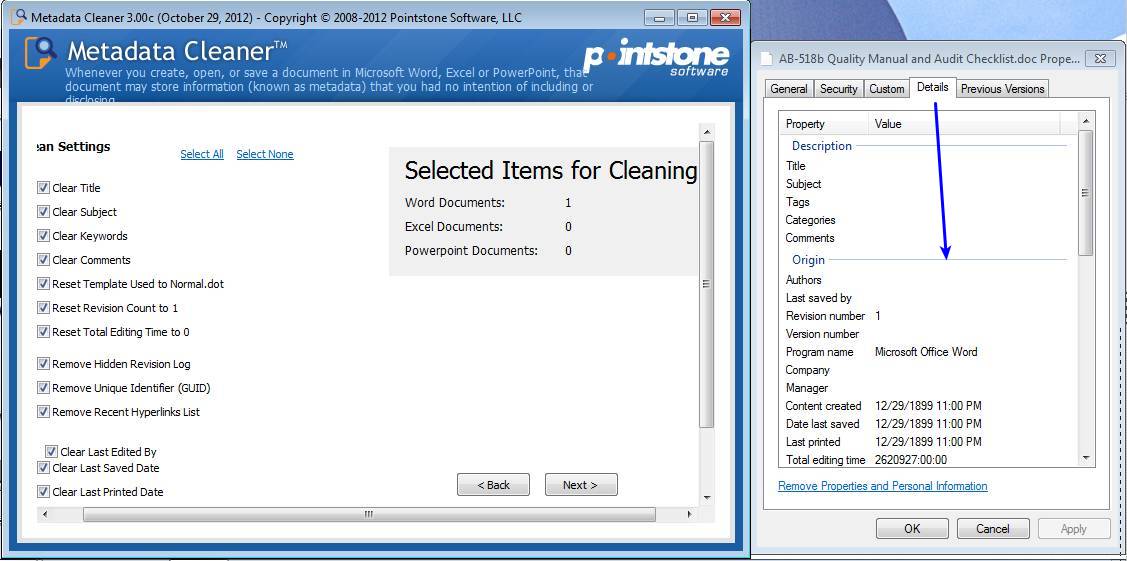The image size is (1127, 561).
Task: Proceed with the Next button
Action: [581, 485]
